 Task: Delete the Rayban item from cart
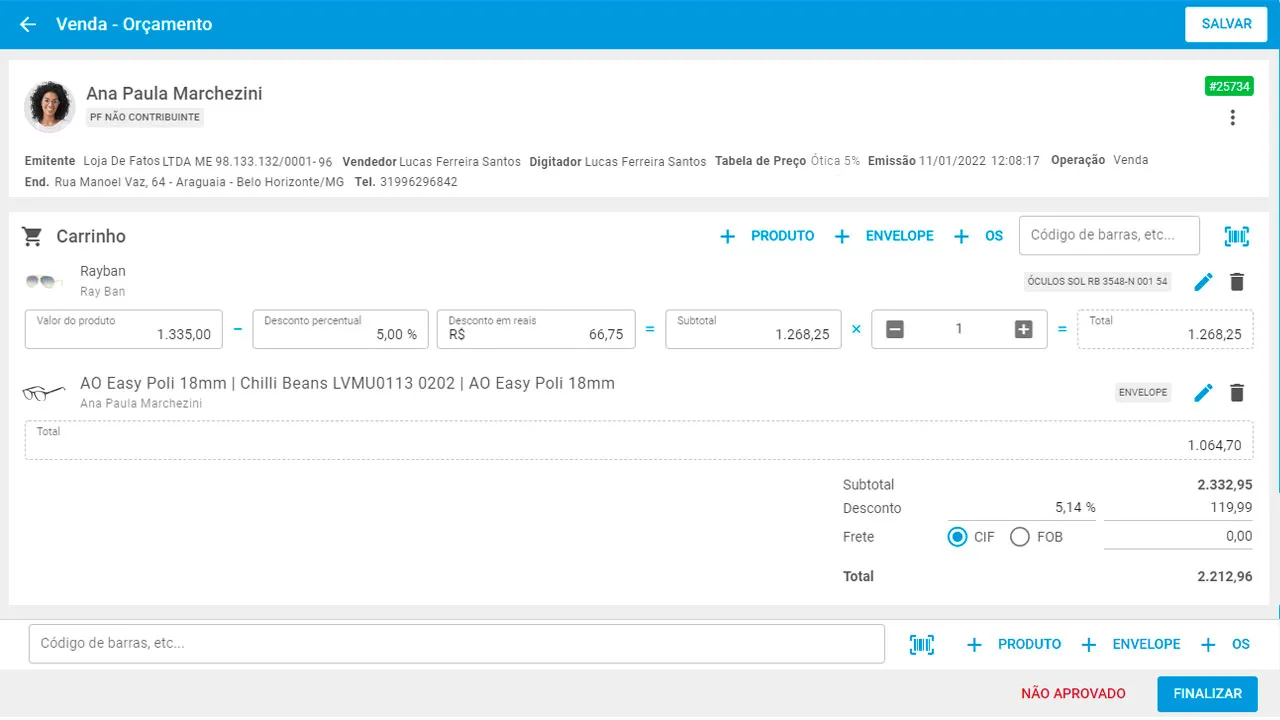pos(1237,282)
